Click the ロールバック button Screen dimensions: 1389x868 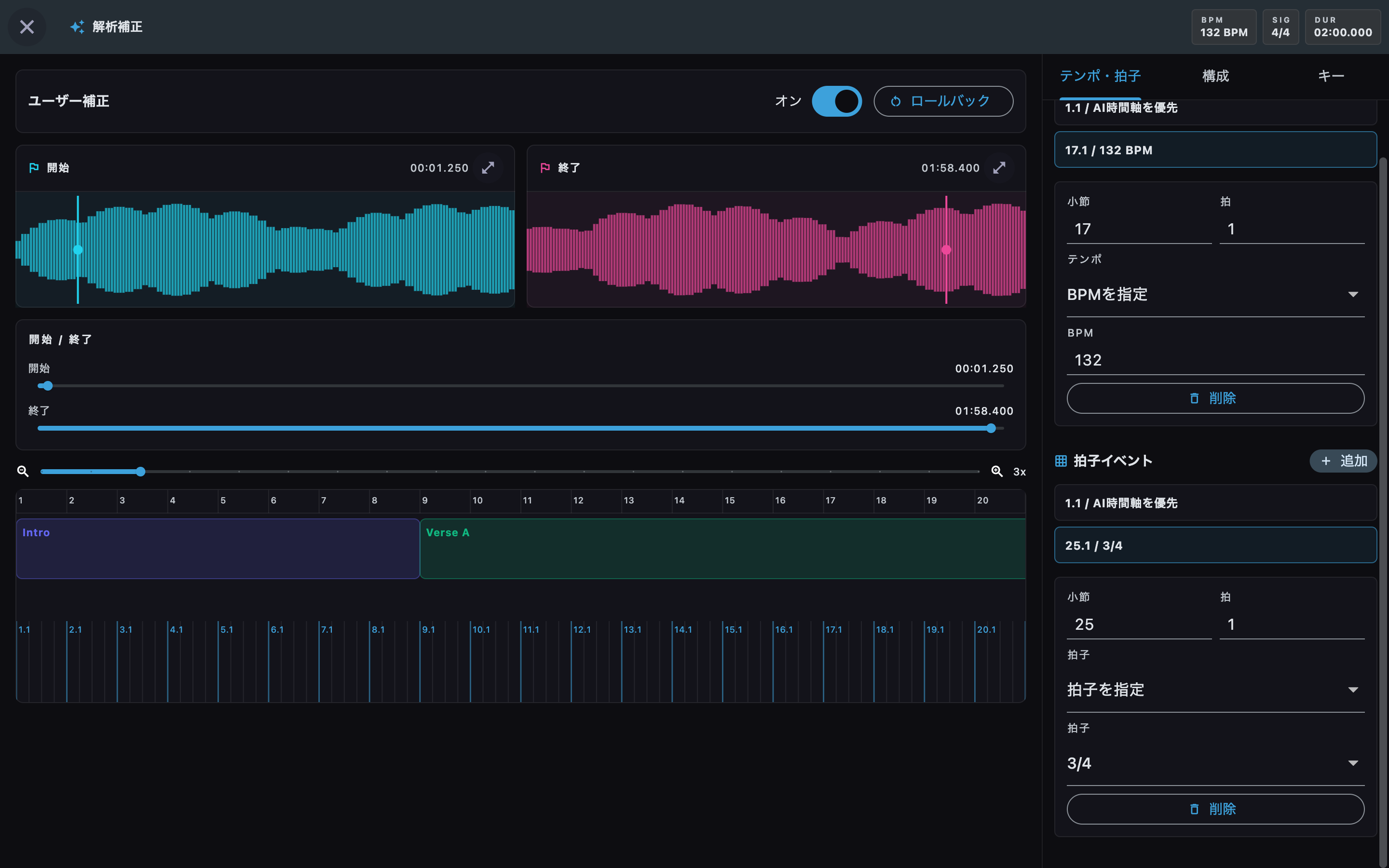coord(943,101)
